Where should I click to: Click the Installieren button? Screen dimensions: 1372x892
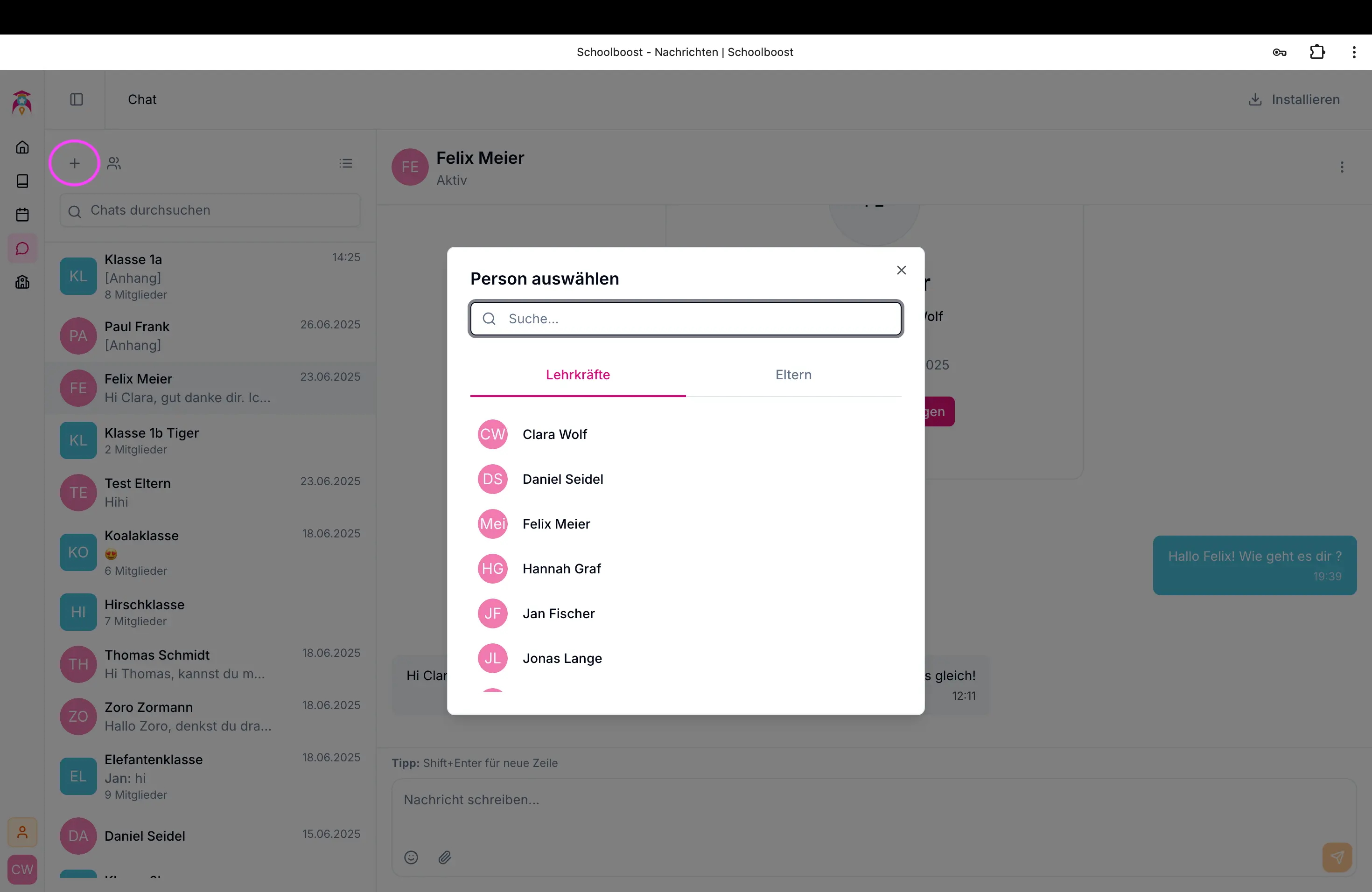[x=1294, y=100]
